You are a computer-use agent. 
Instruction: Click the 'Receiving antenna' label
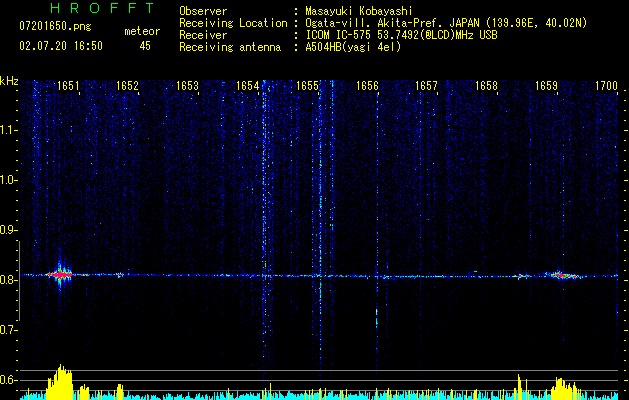[x=230, y=47]
